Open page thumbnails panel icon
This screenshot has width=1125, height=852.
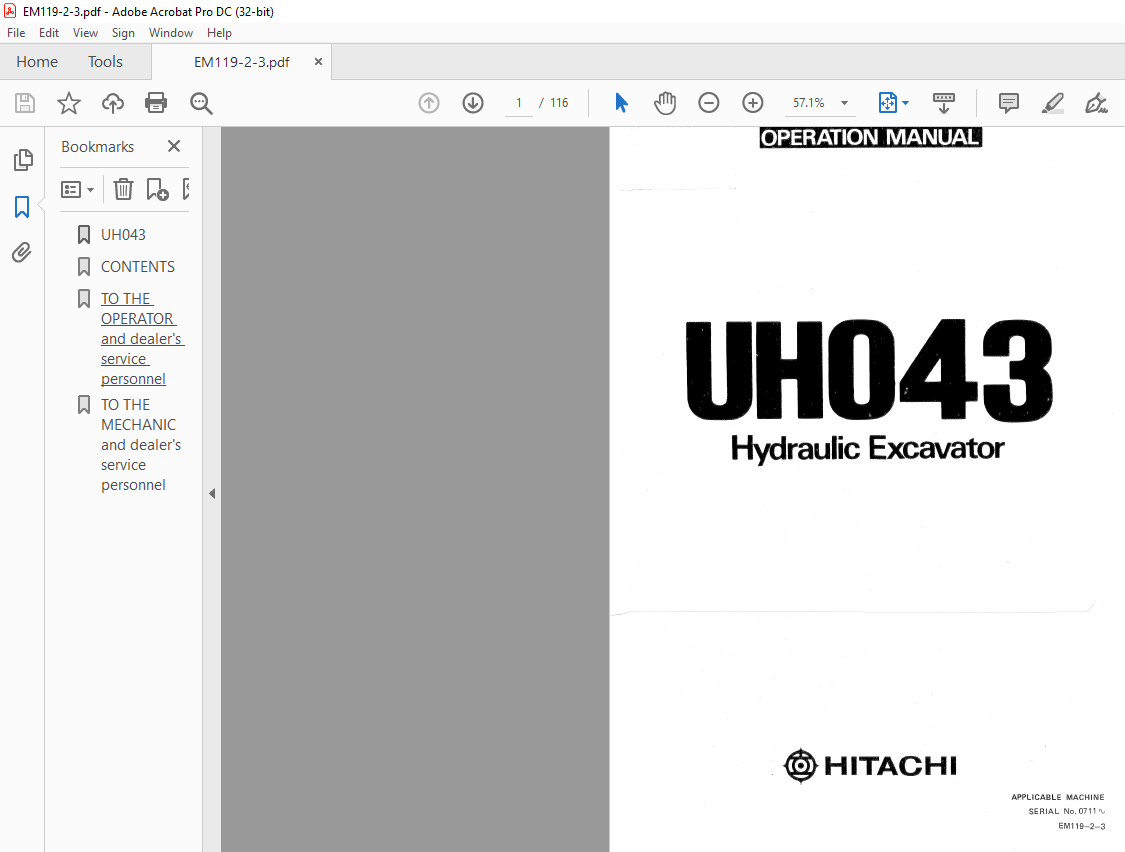click(x=23, y=160)
